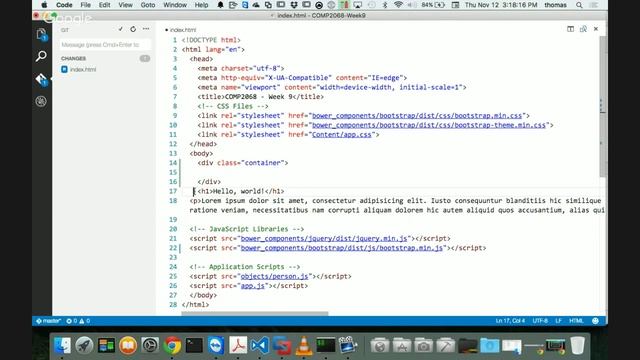Follow the Content/app.css link
This screenshot has width=640, height=360.
pyautogui.click(x=342, y=135)
